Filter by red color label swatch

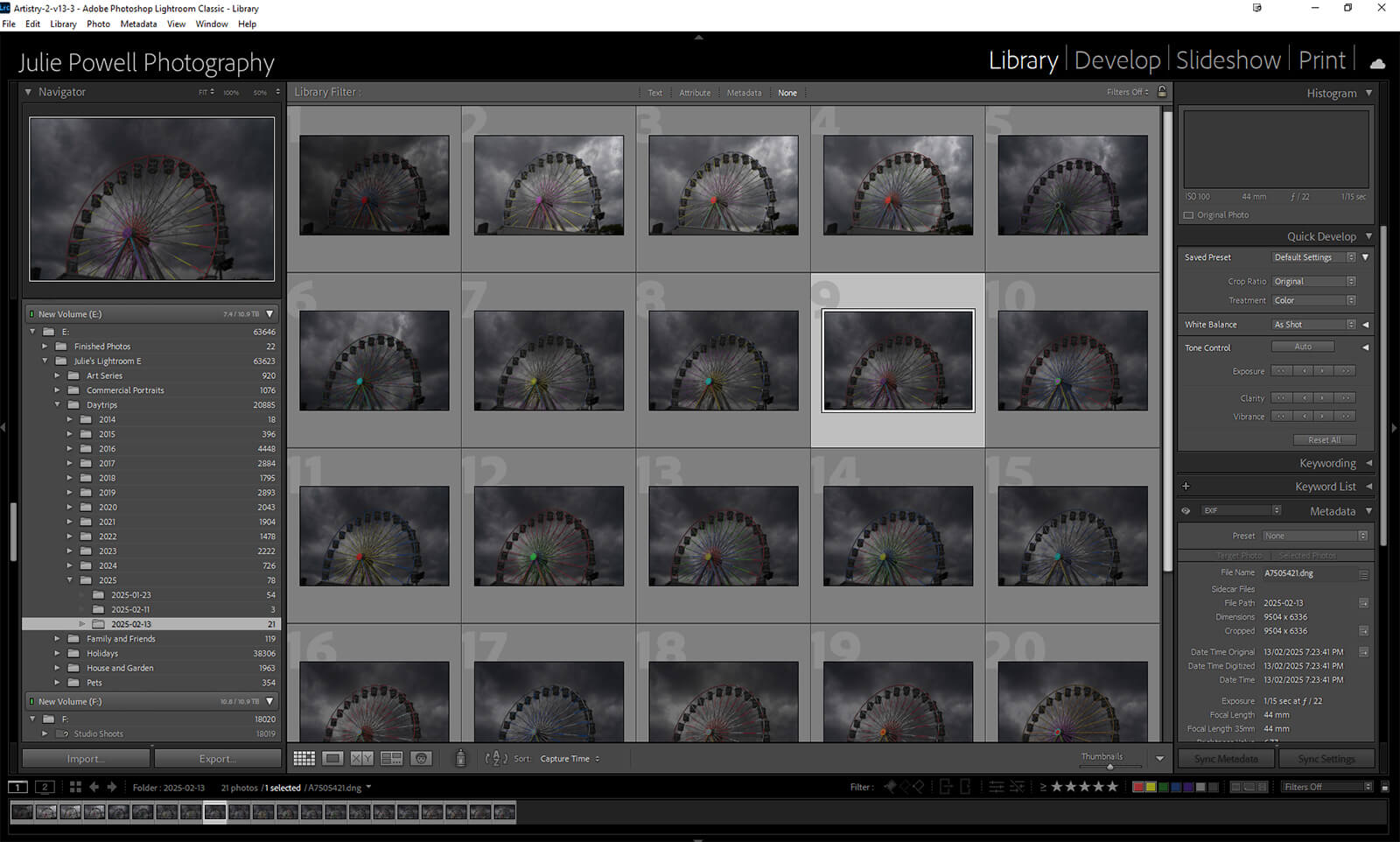click(x=1137, y=787)
